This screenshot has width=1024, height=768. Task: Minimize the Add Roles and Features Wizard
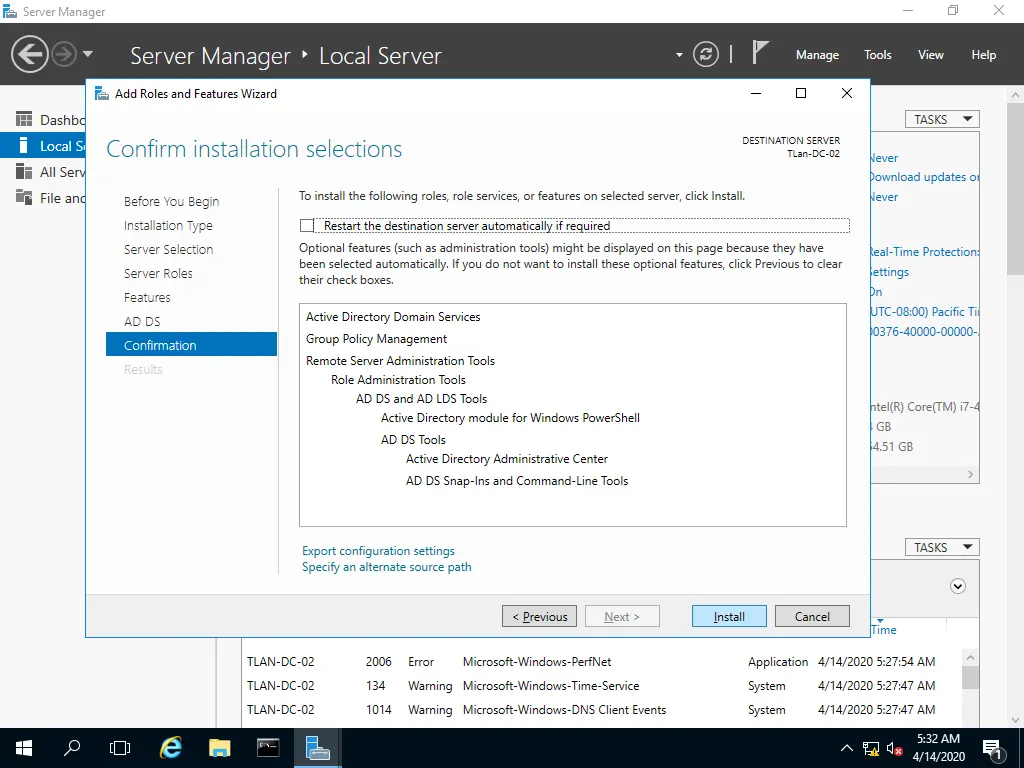(756, 93)
